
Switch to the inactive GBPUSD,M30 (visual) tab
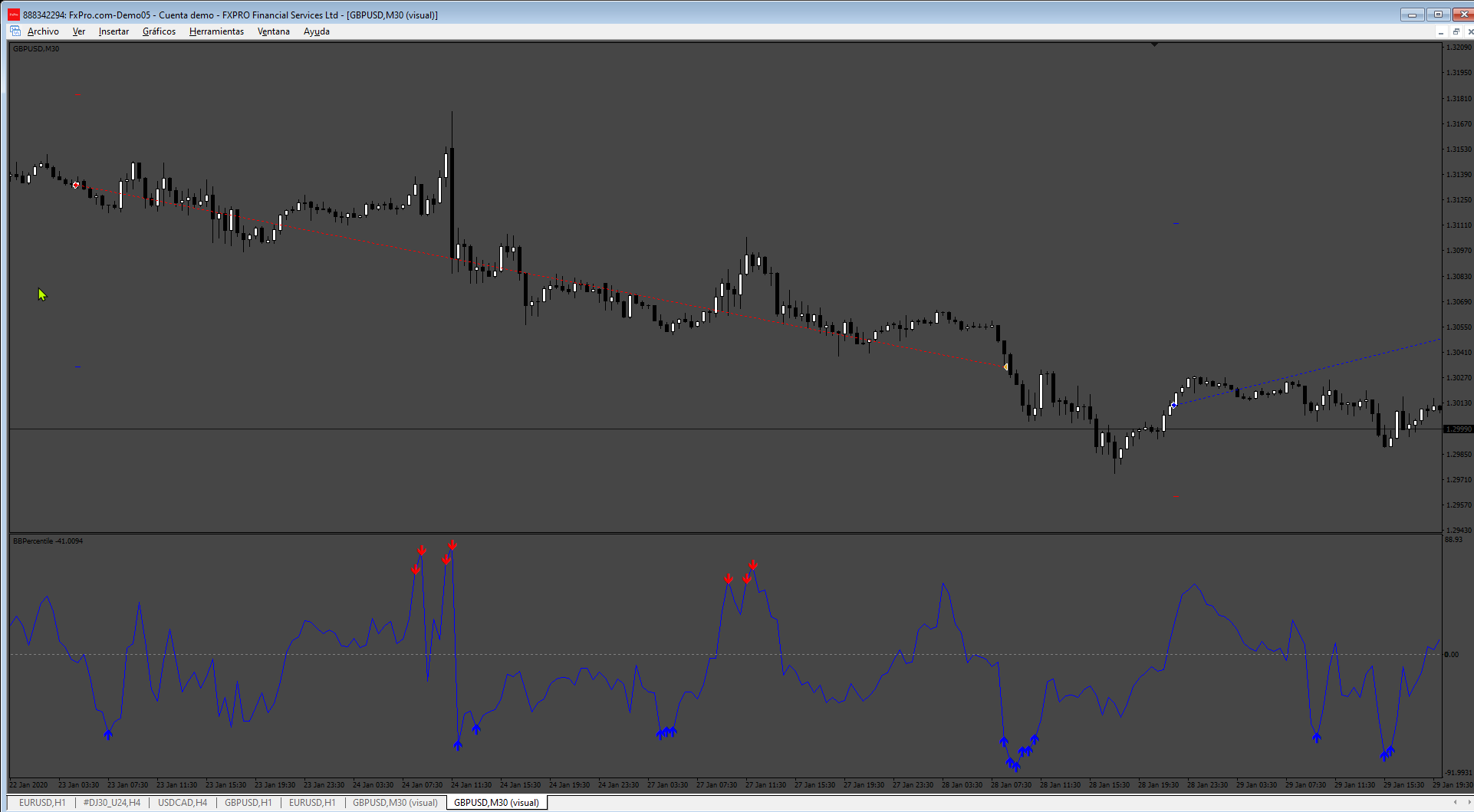pyautogui.click(x=395, y=803)
